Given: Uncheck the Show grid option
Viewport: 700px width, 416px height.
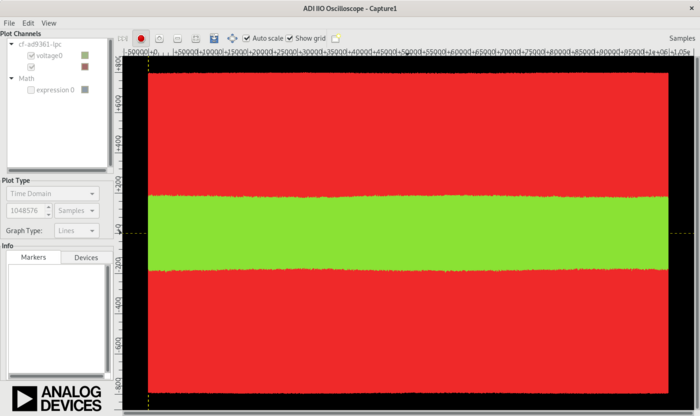Looking at the screenshot, I should [290, 39].
